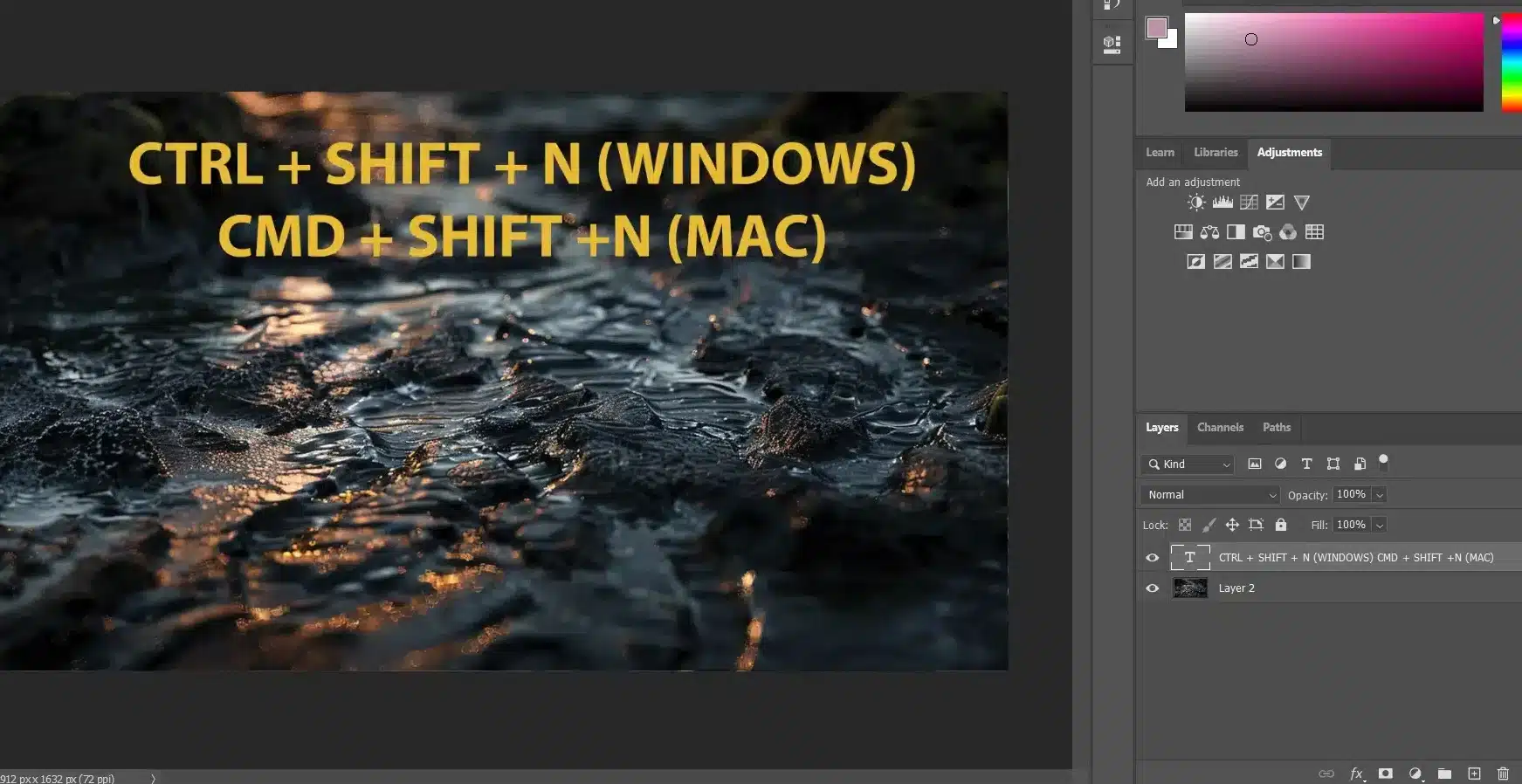
Task: Toggle lock position
Action: pos(1232,525)
